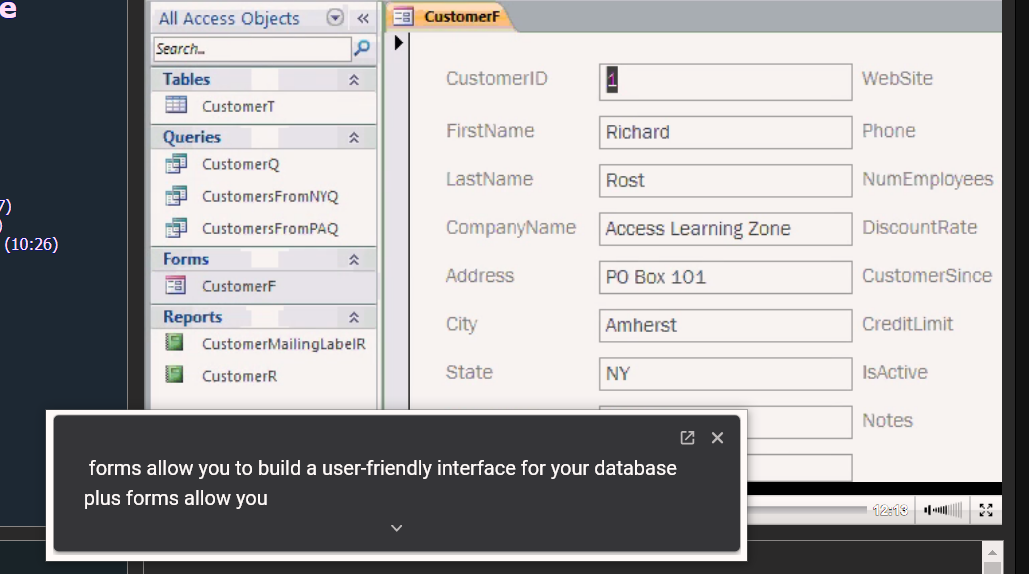Image resolution: width=1029 pixels, height=579 pixels.
Task: Close the caption popup
Action: (717, 437)
